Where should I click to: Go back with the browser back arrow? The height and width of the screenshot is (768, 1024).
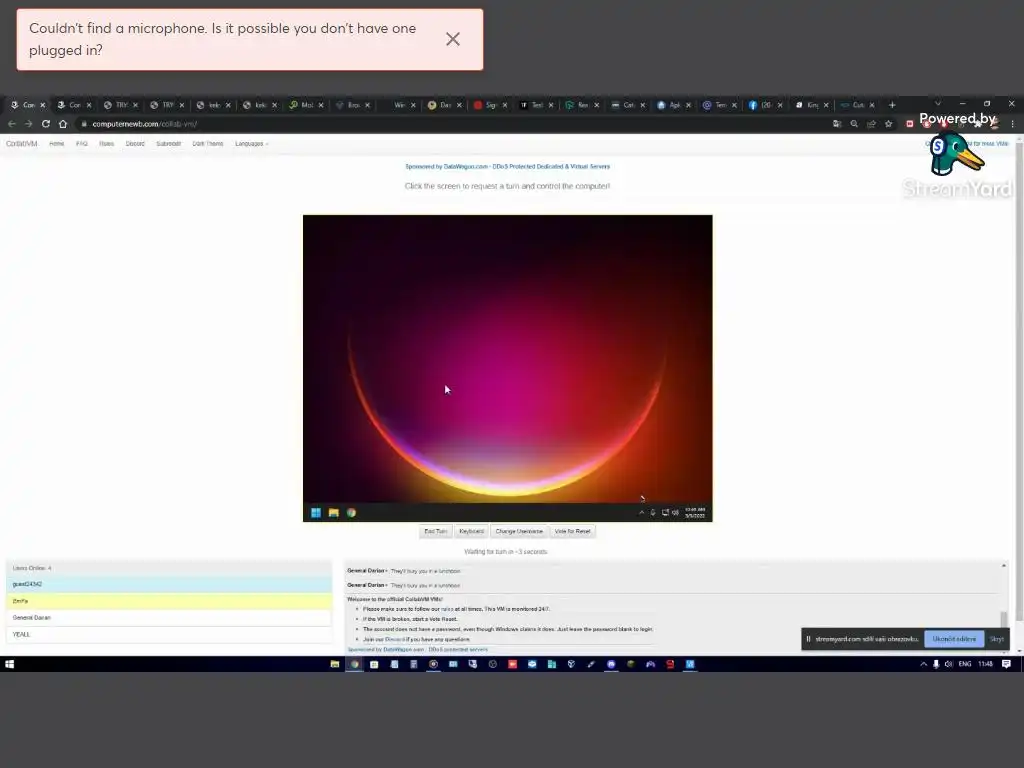[12, 123]
